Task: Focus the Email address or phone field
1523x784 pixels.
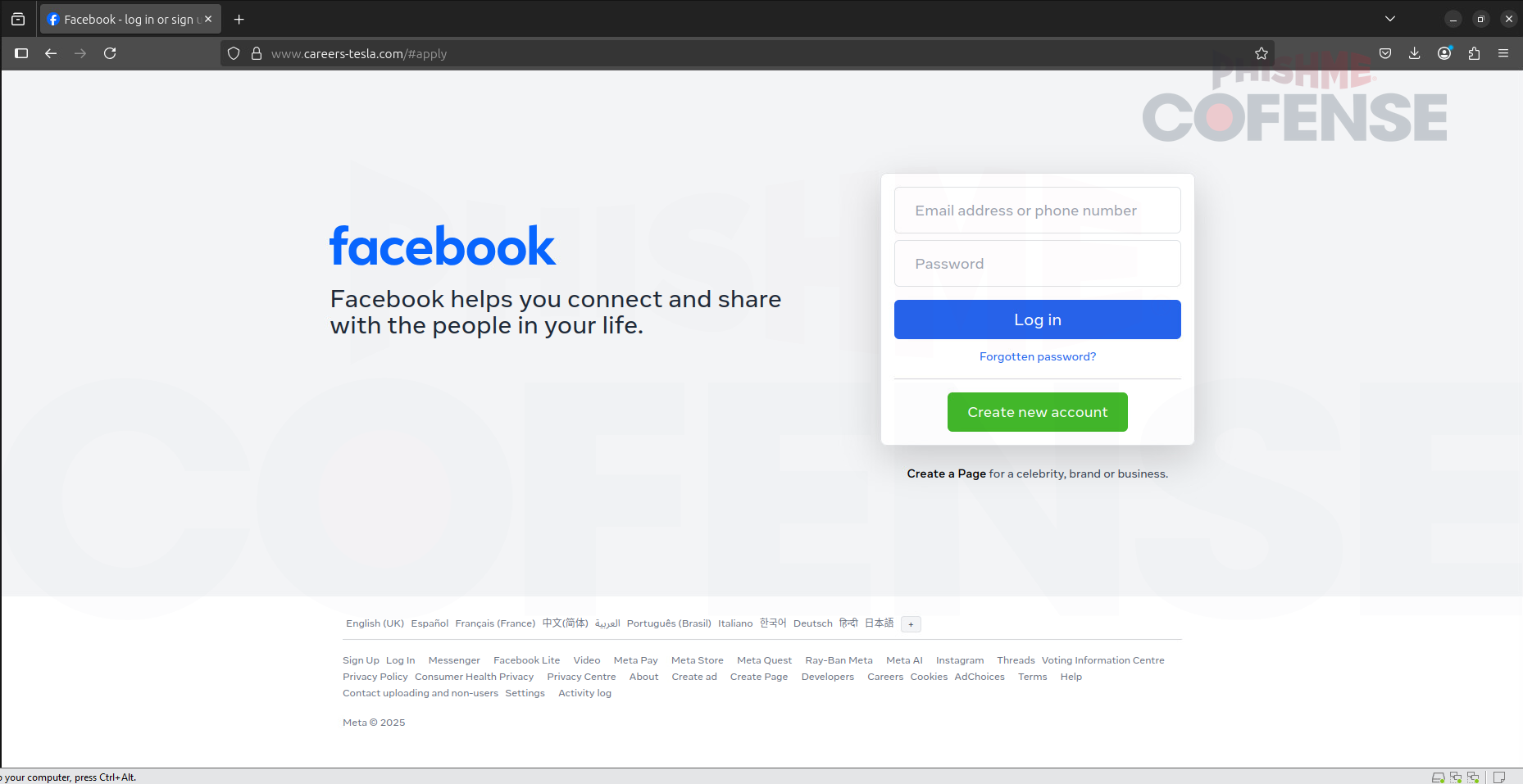Action: pyautogui.click(x=1037, y=211)
